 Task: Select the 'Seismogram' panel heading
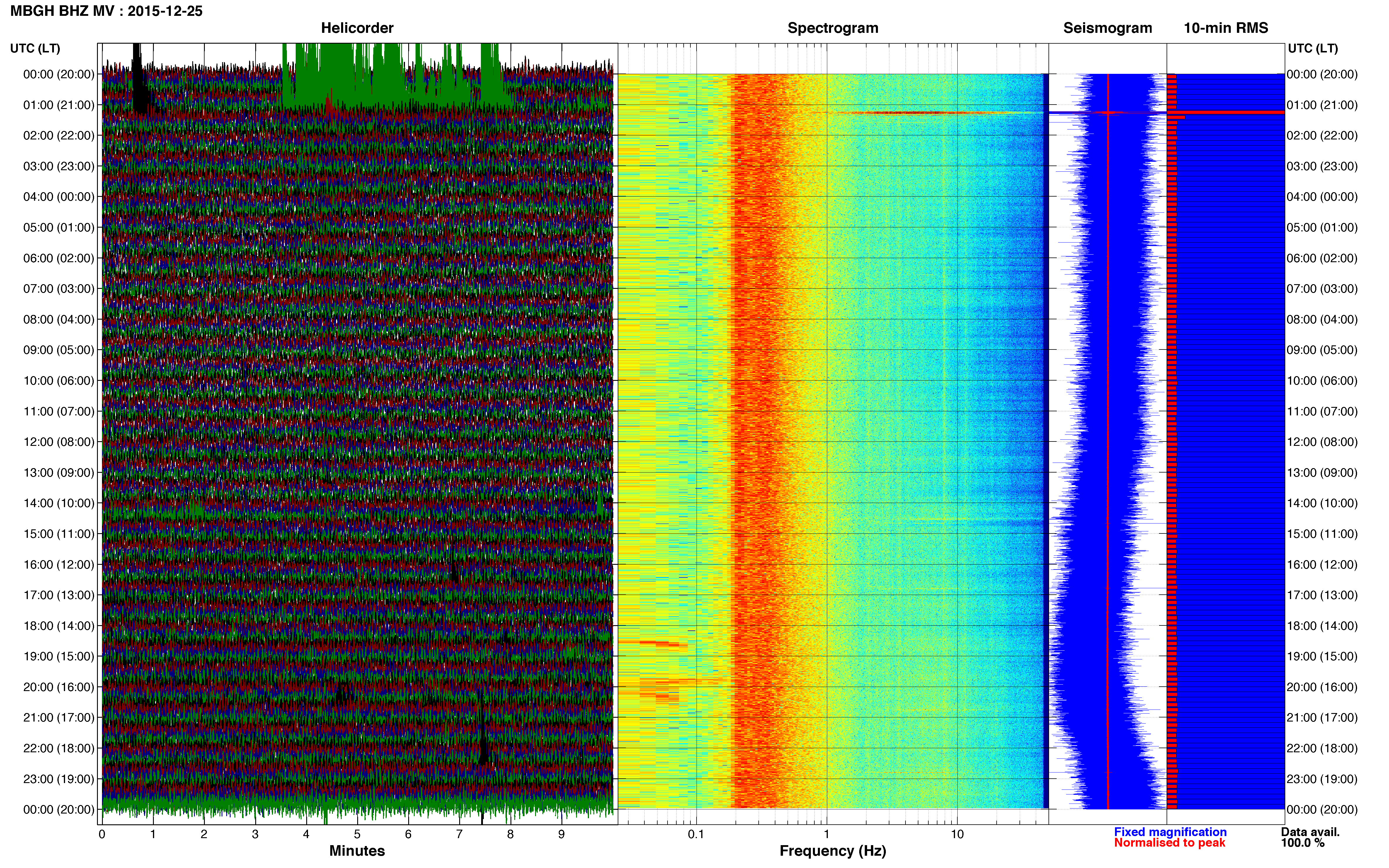[x=1108, y=28]
